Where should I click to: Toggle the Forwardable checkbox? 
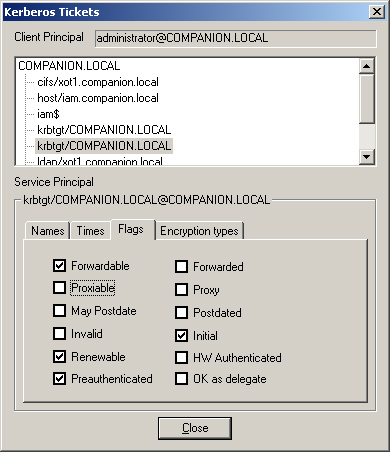click(x=59, y=265)
